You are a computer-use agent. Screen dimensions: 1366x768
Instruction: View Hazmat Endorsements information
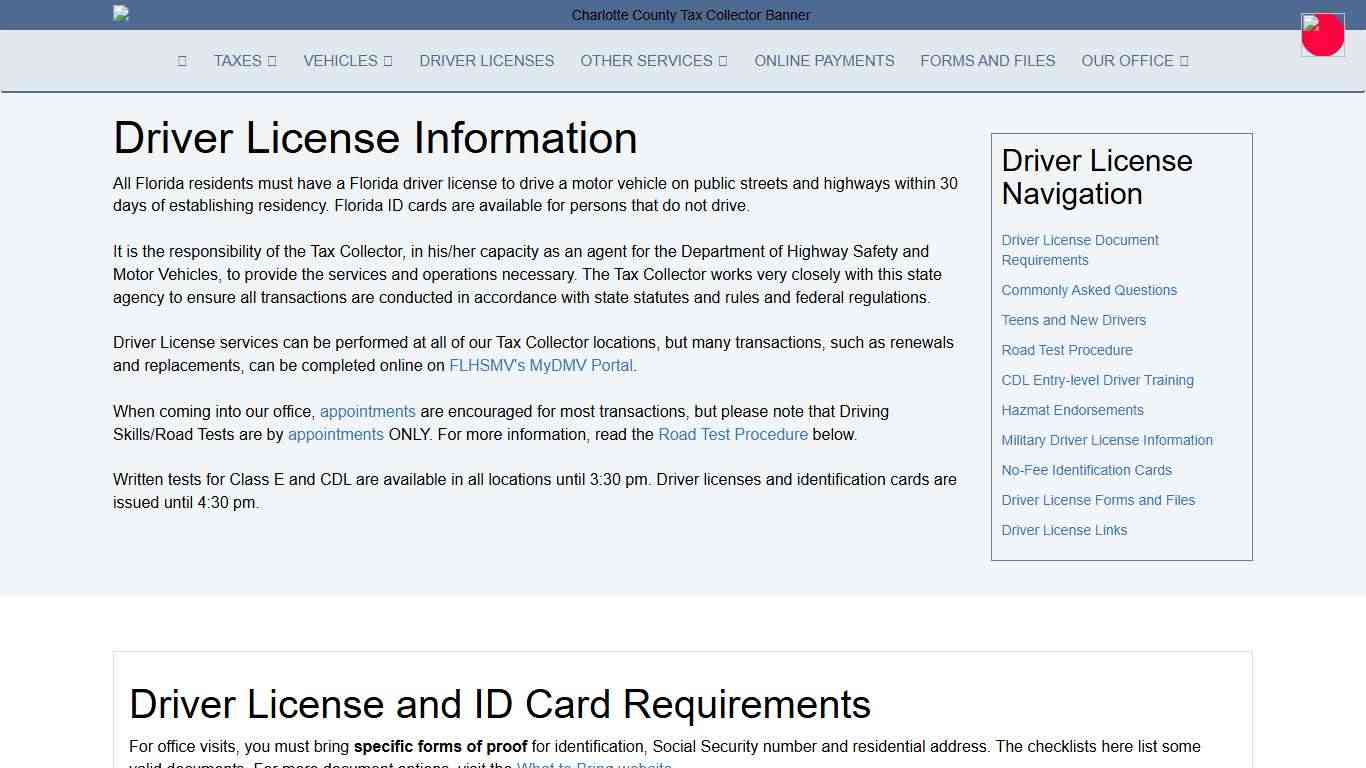coord(1072,410)
